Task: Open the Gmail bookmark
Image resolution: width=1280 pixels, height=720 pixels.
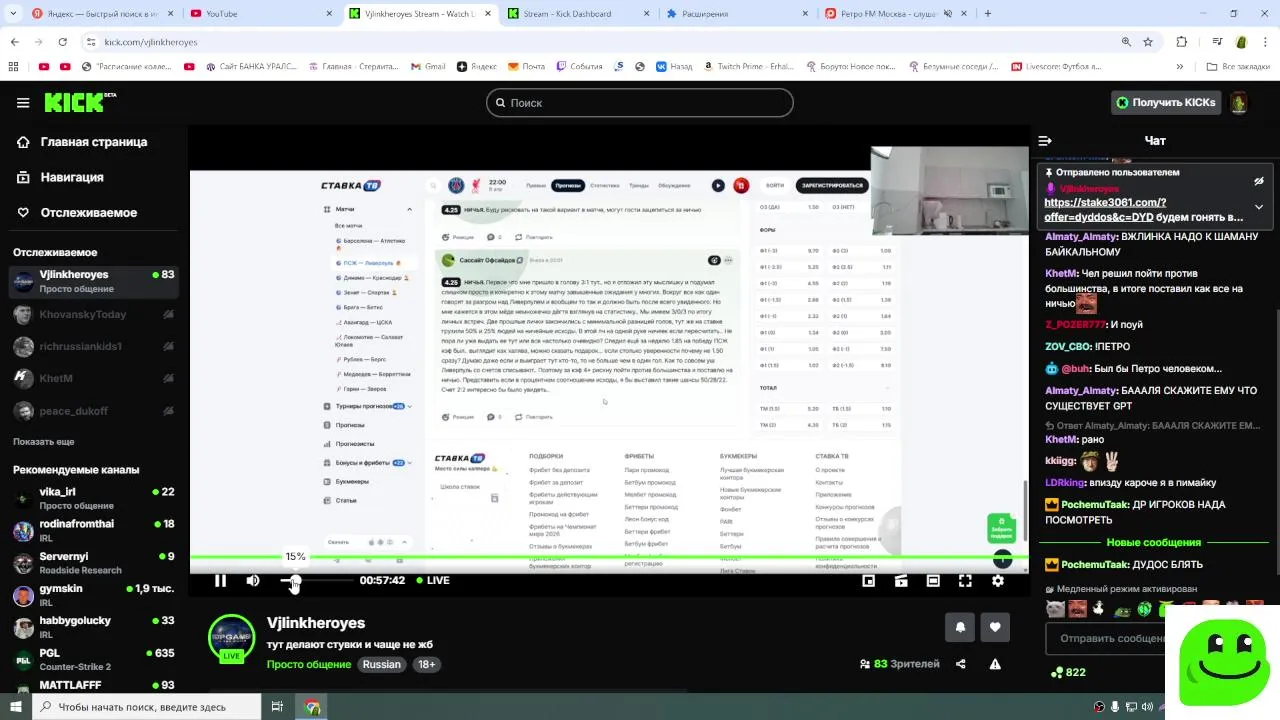Action: [427, 67]
